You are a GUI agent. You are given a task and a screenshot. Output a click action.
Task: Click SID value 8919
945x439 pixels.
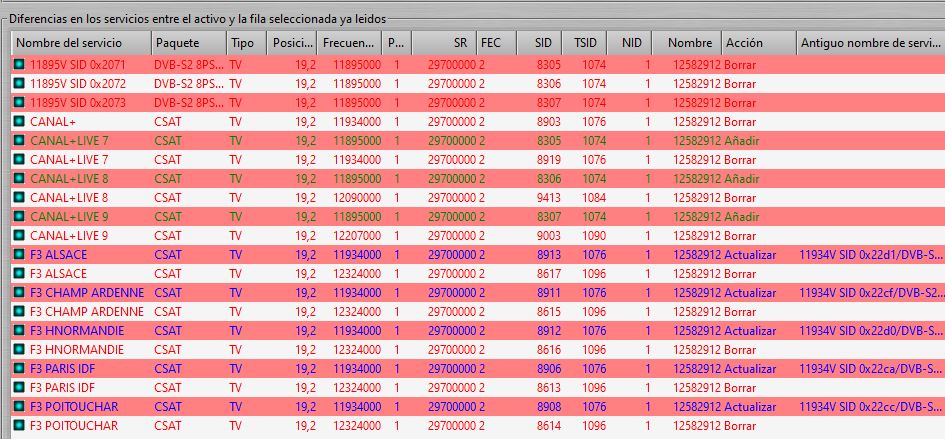coord(548,159)
